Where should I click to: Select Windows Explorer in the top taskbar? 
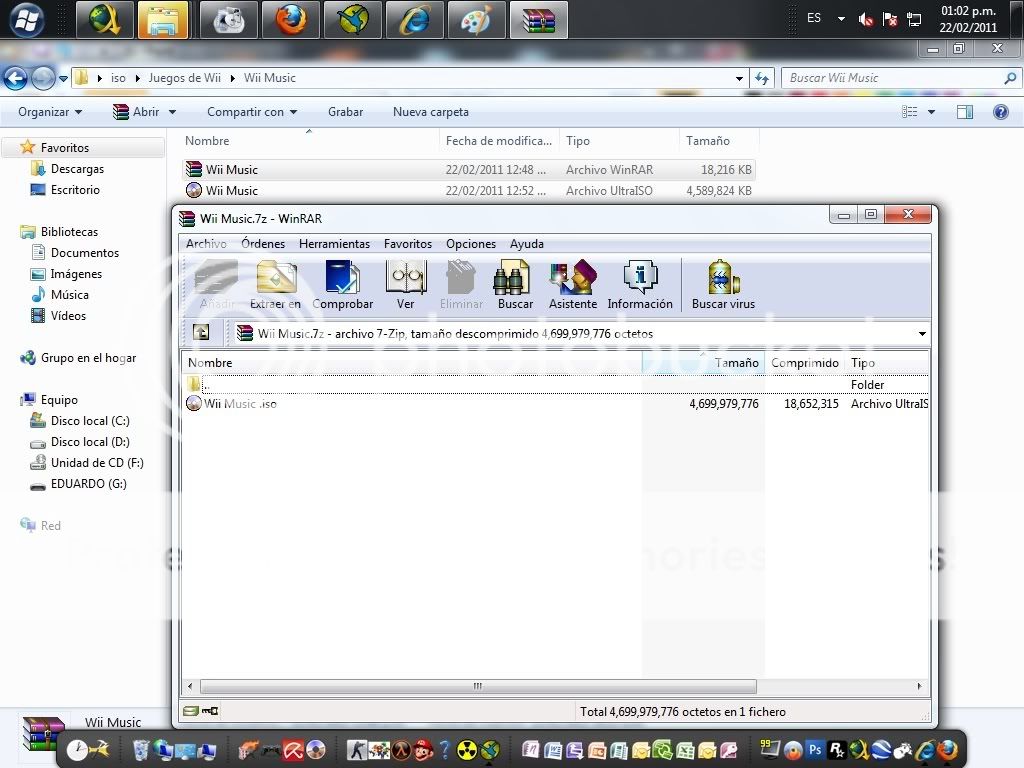(163, 20)
